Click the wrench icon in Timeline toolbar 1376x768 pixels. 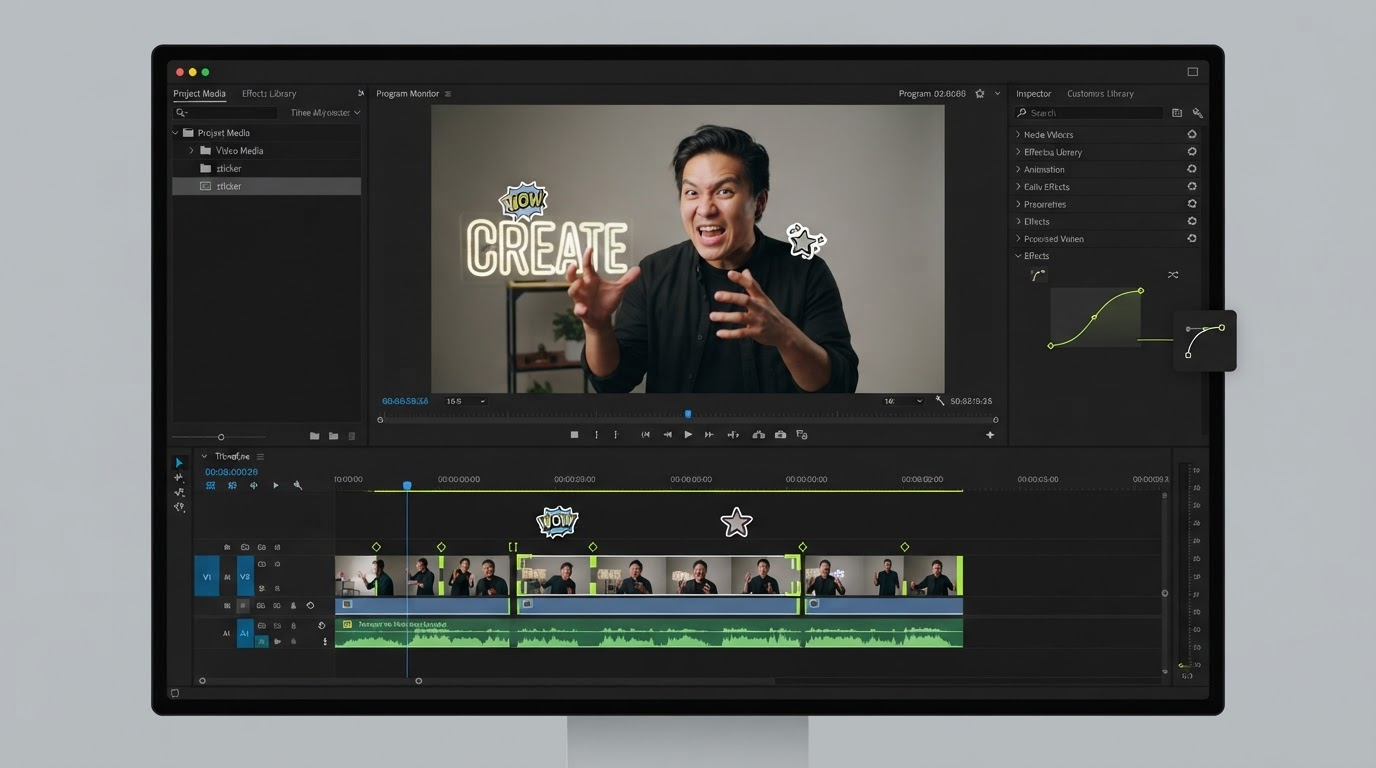(x=297, y=485)
